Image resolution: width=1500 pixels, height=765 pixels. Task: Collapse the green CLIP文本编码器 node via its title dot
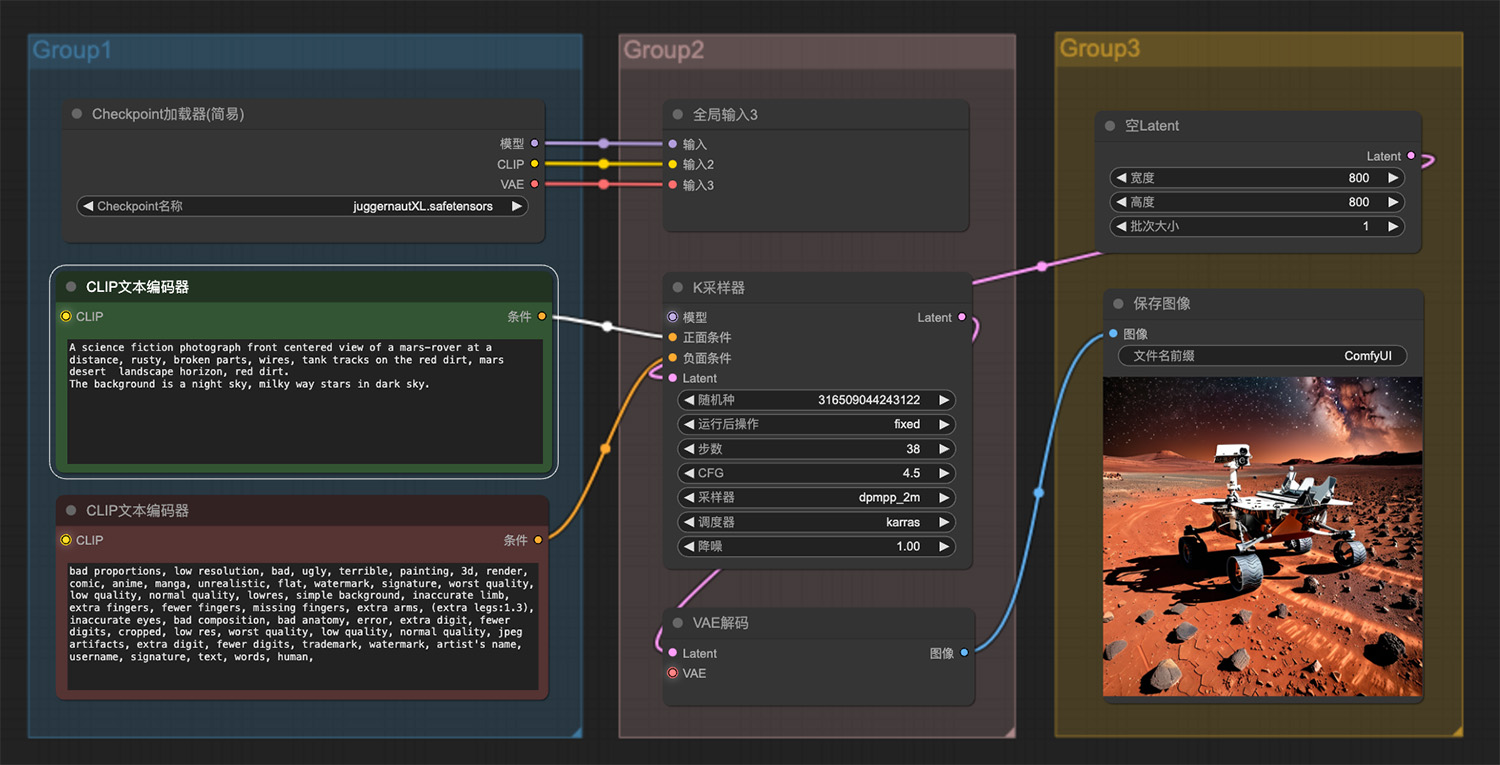click(71, 287)
